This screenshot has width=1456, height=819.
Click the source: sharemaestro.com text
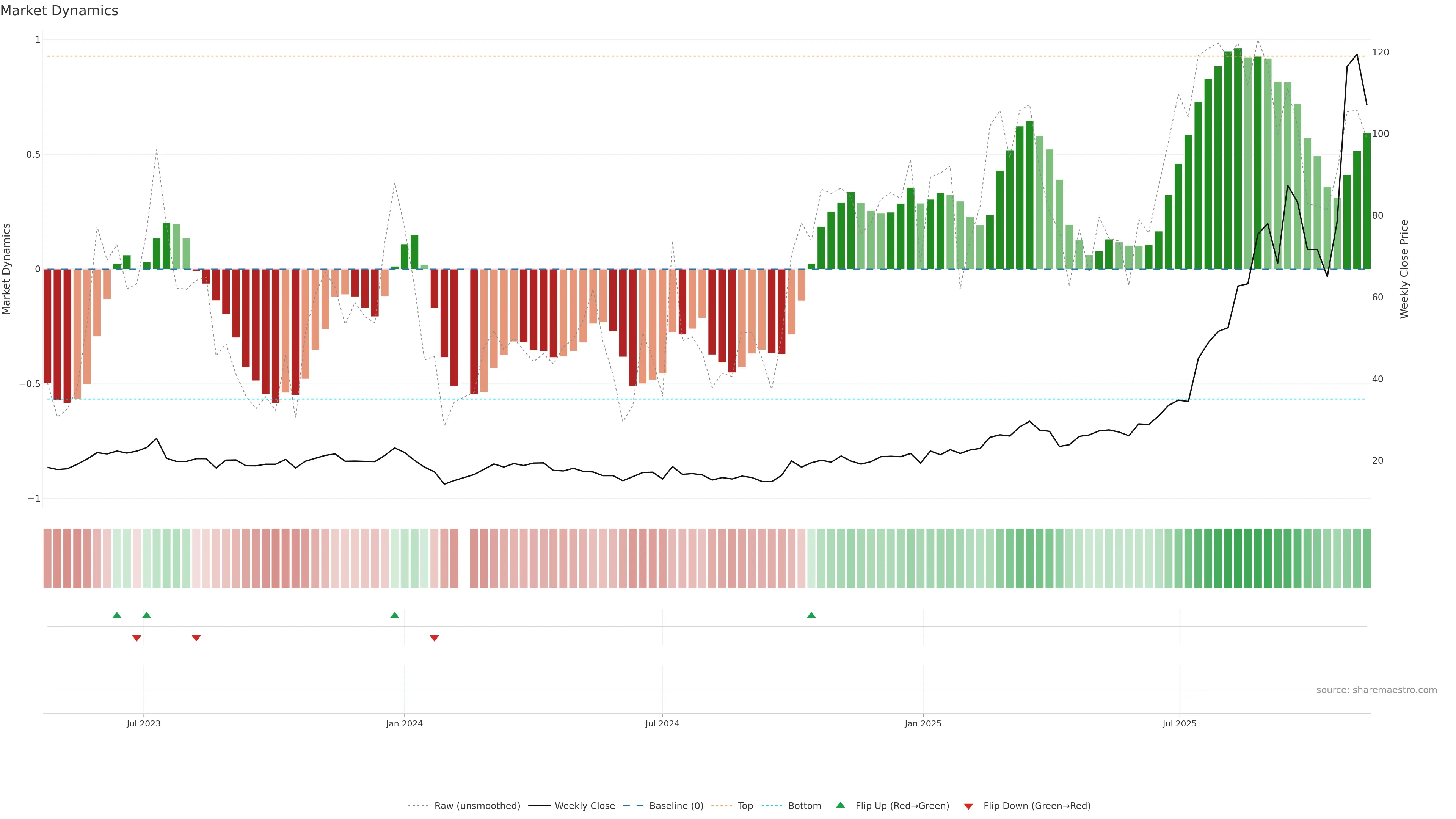[1376, 690]
